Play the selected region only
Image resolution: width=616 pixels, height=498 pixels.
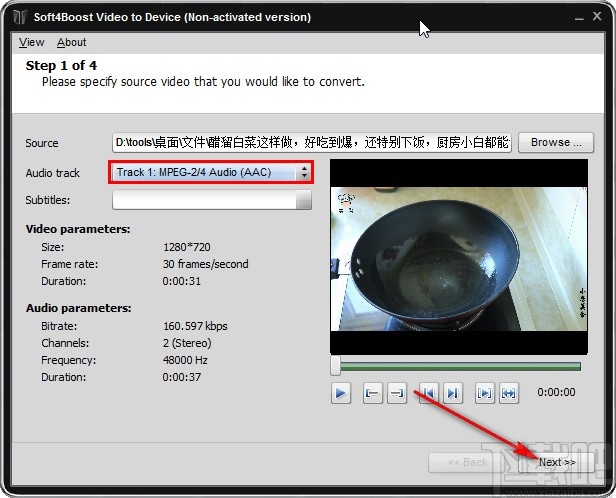[x=484, y=393]
